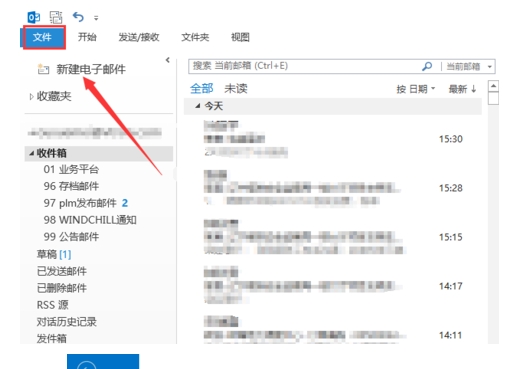Click the Outlook application icon
This screenshot has height=369, width=520.
coord(34,17)
